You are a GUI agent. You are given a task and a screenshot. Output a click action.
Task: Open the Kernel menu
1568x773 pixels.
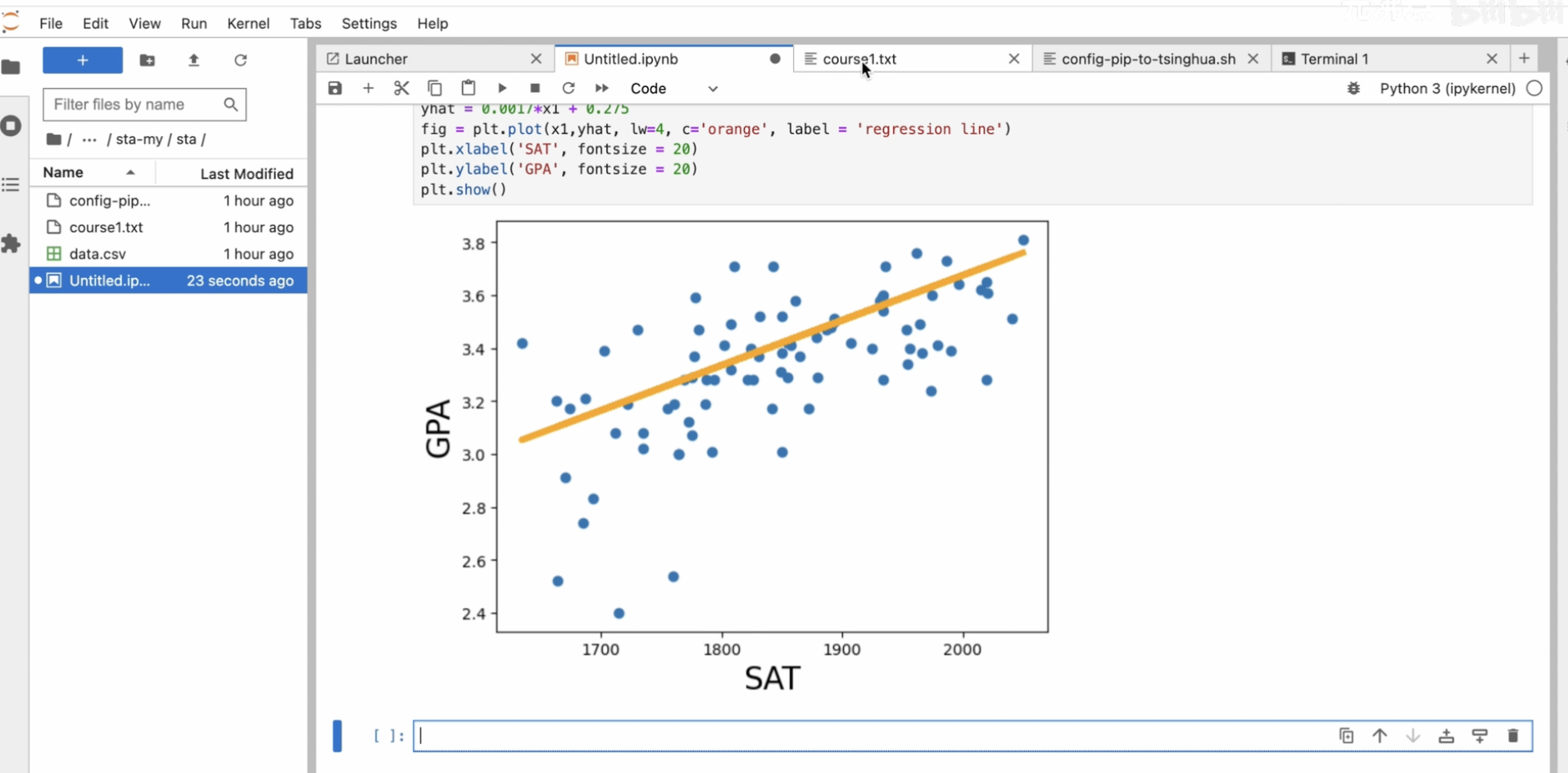(x=248, y=23)
